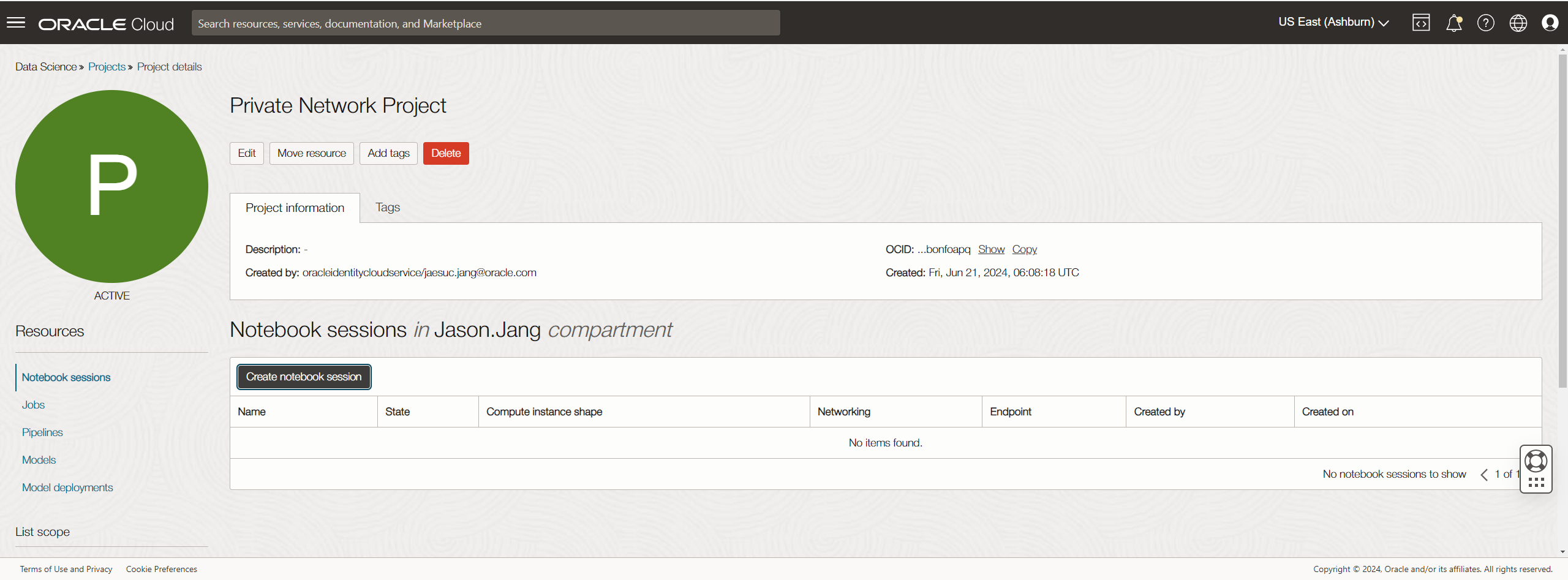
Task: Switch to the Project information tab
Action: pos(295,208)
